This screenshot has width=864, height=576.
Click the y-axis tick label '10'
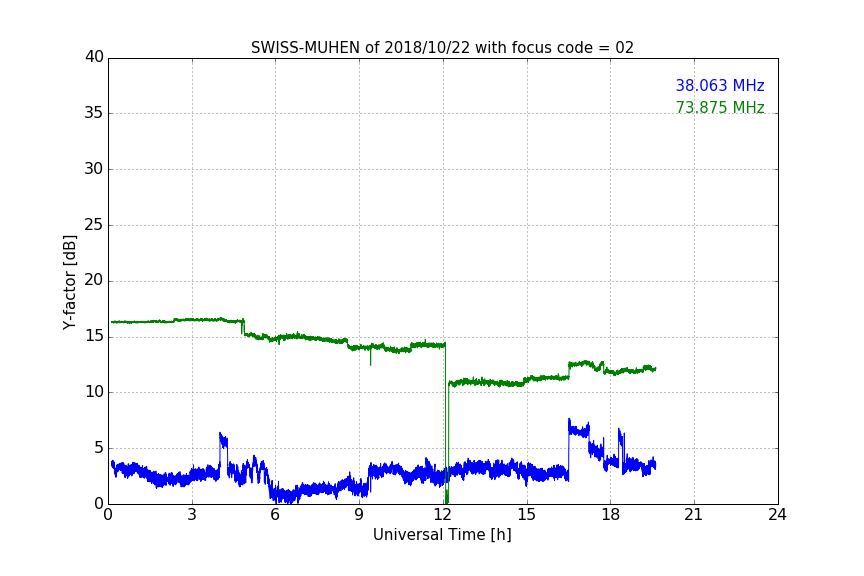tap(94, 392)
